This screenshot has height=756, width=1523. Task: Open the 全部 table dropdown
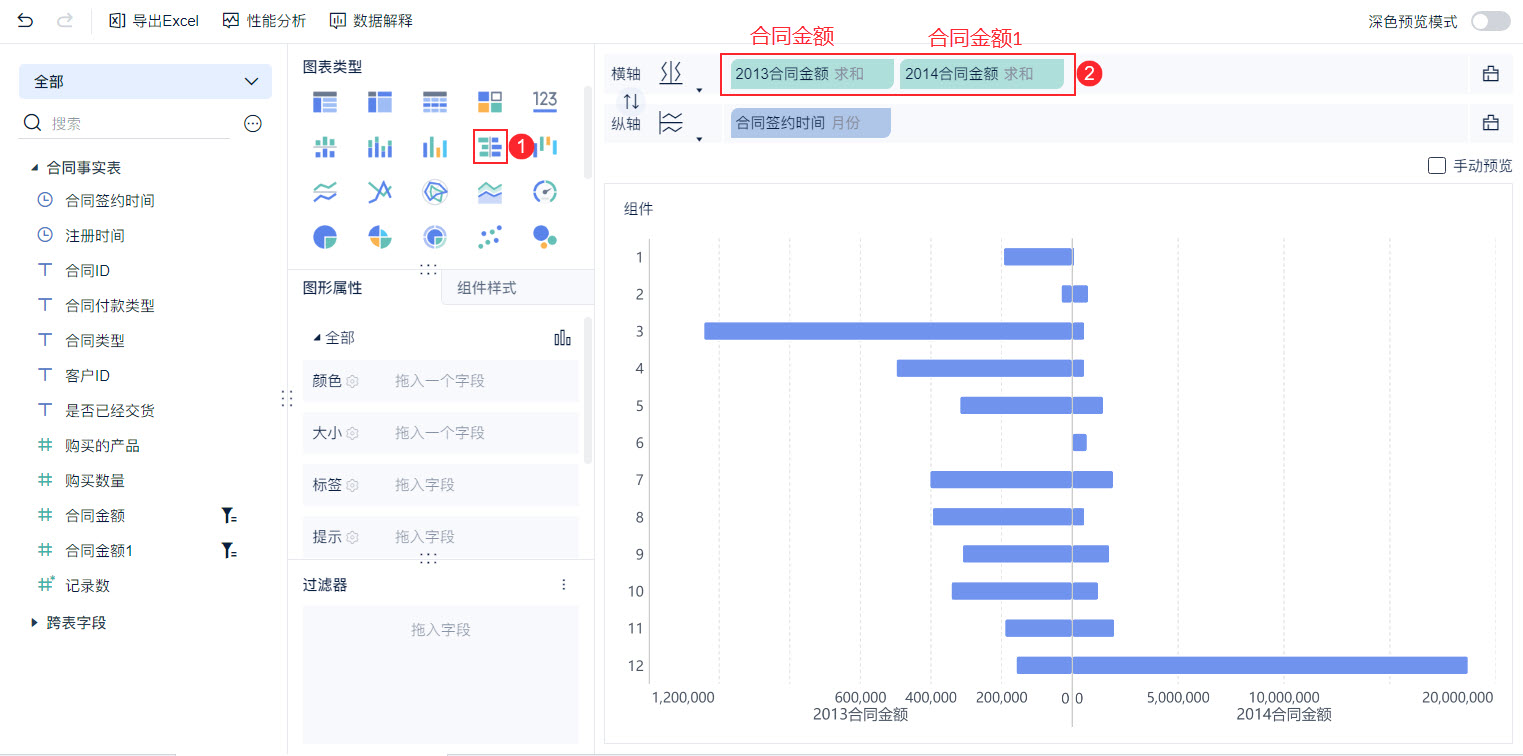click(x=145, y=82)
